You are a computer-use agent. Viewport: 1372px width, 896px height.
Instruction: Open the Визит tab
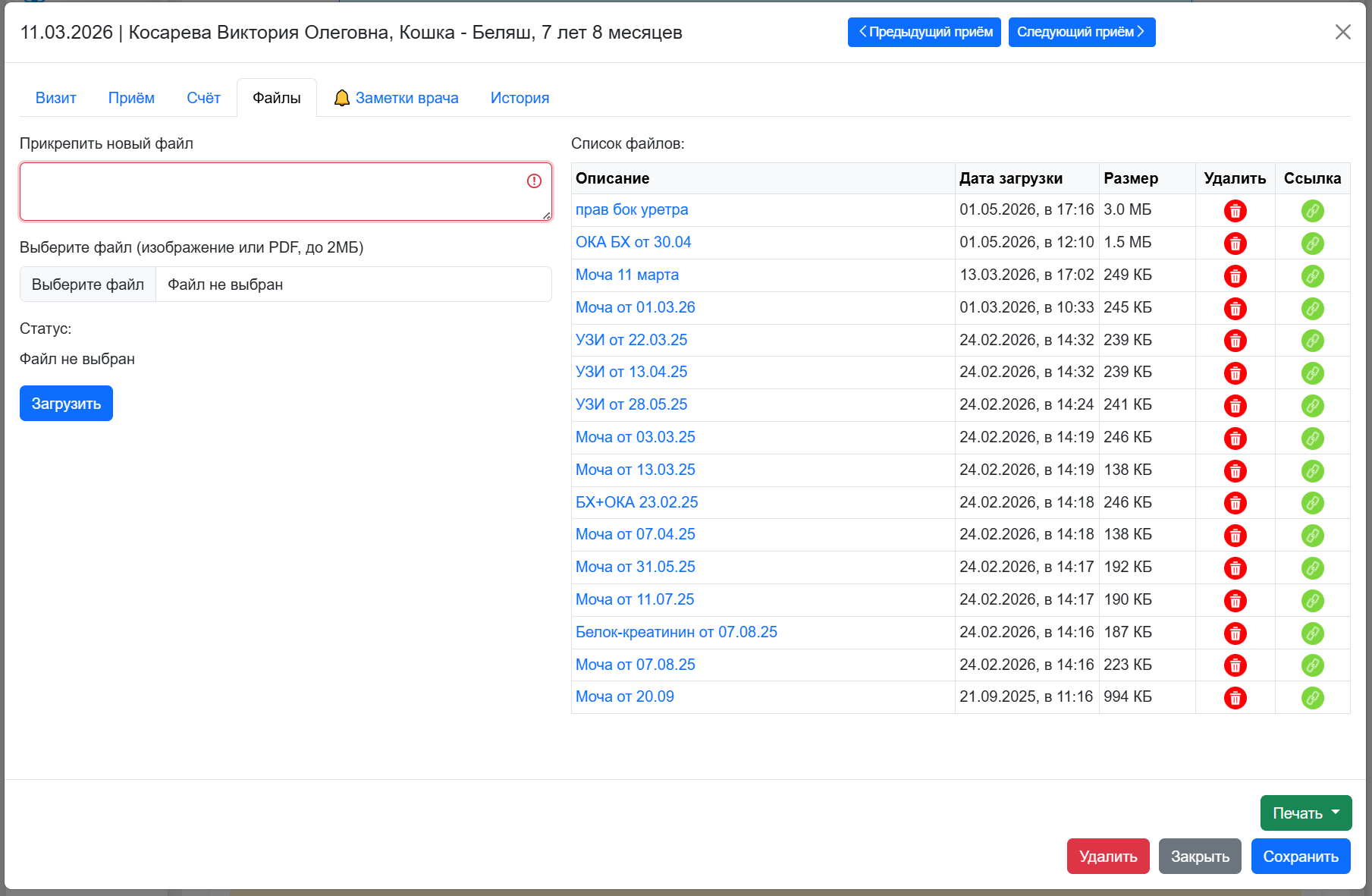pos(55,98)
